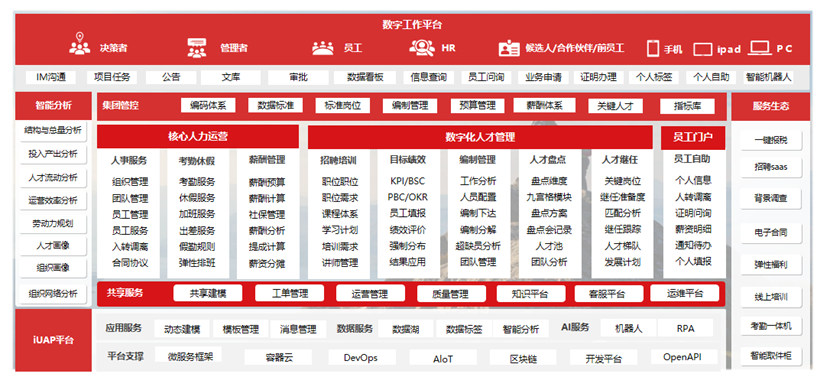Click the 候选人 ID card icon
The image size is (830, 390).
click(x=509, y=48)
